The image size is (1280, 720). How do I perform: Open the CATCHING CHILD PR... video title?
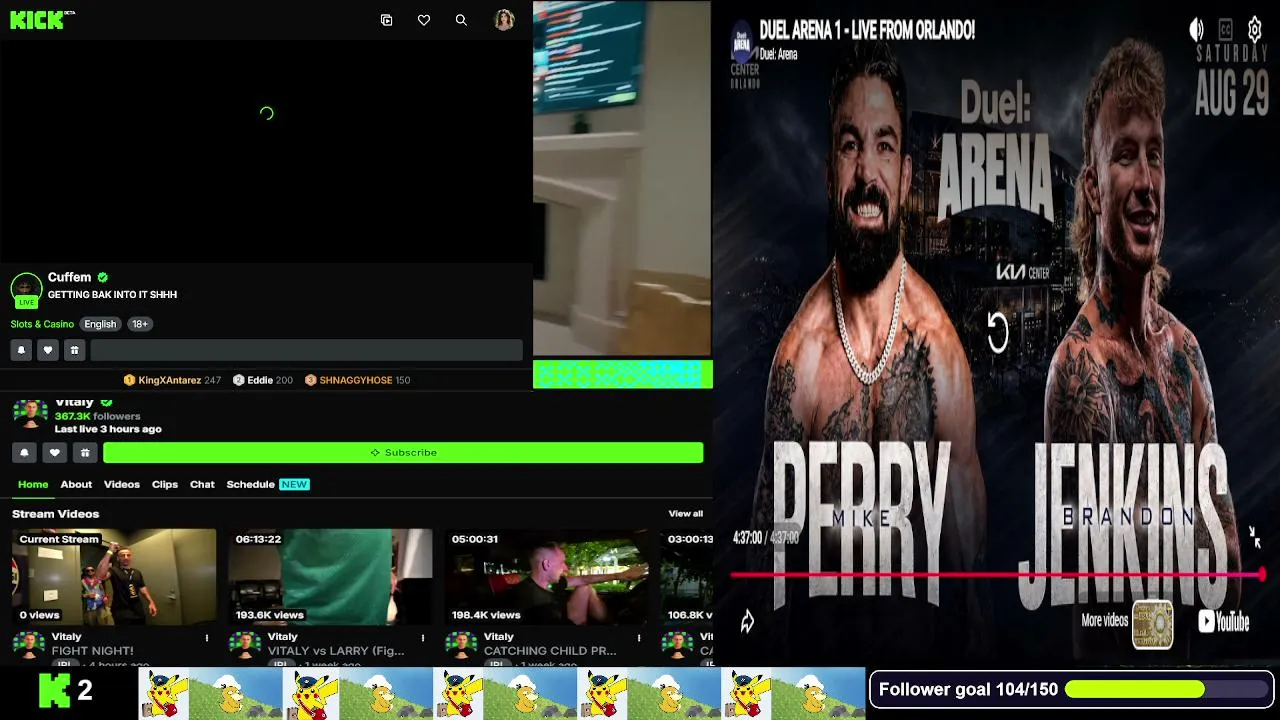point(550,651)
